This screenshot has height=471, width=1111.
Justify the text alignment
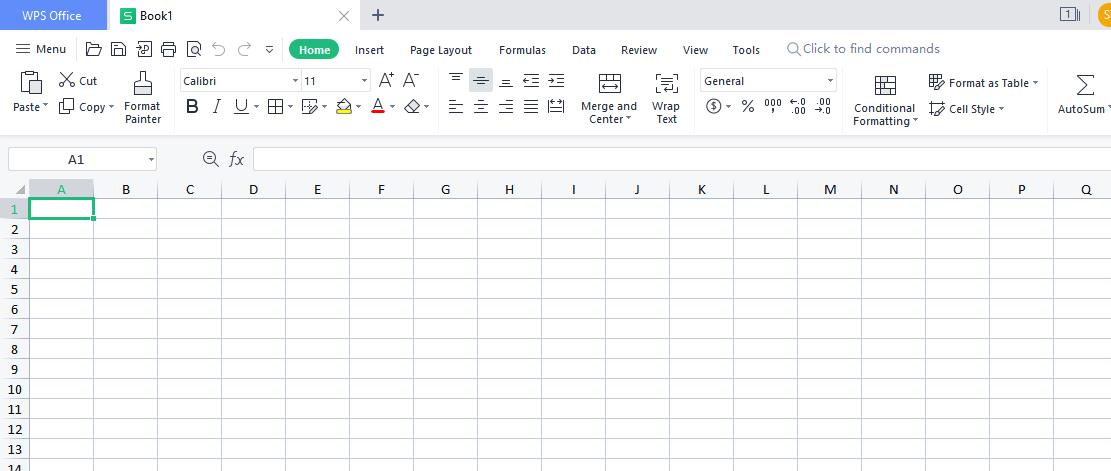point(531,107)
